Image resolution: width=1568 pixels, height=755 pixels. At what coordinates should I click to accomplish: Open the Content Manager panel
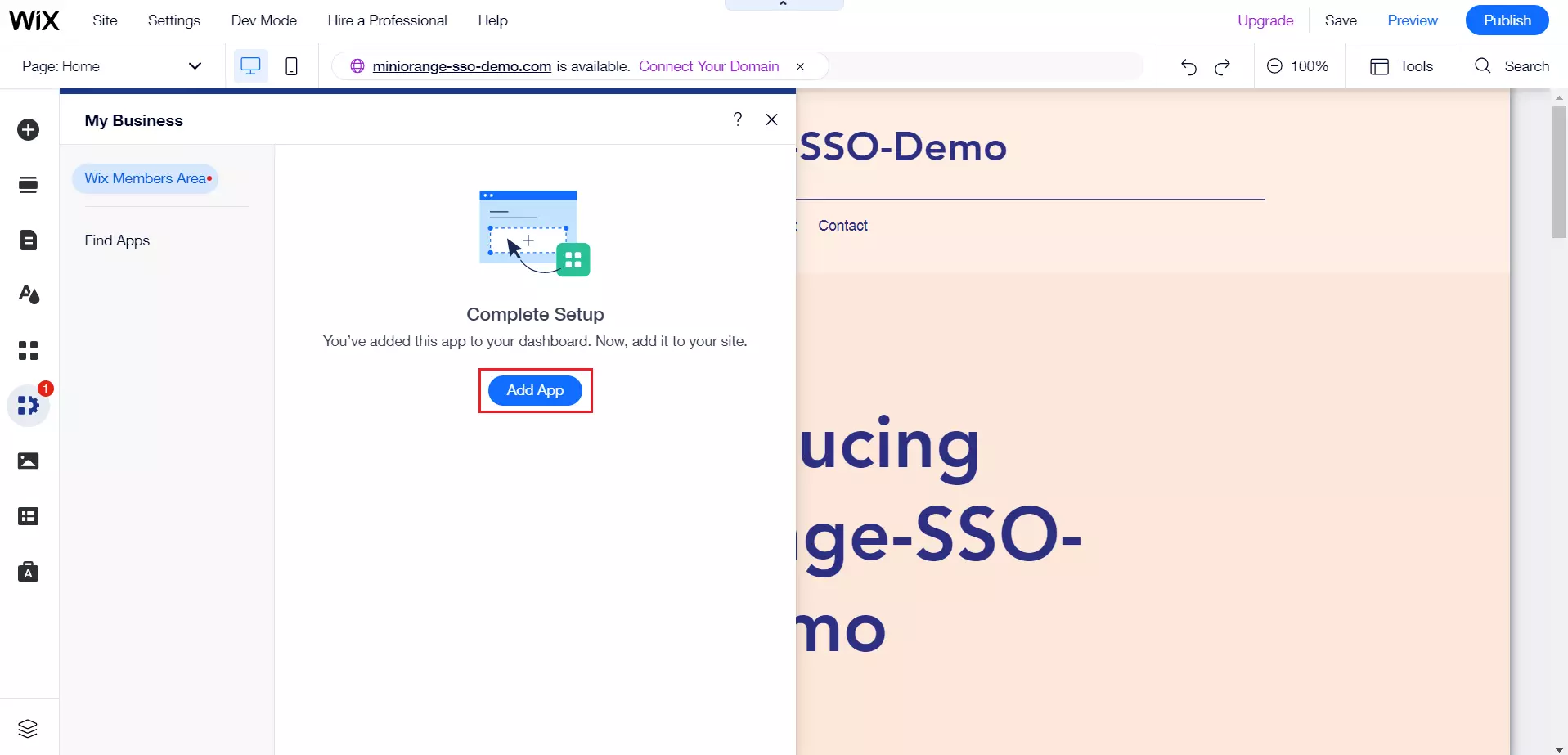tap(29, 516)
